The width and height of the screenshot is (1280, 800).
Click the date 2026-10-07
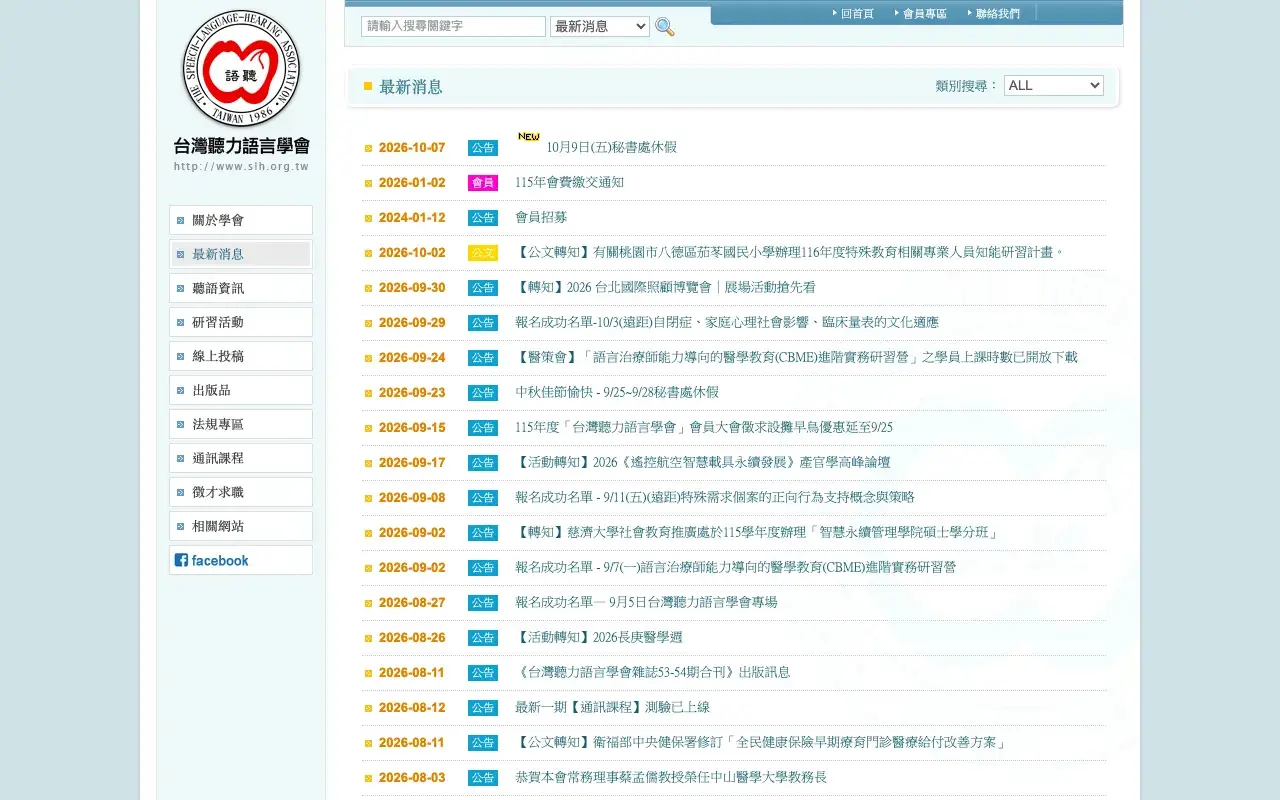point(412,148)
